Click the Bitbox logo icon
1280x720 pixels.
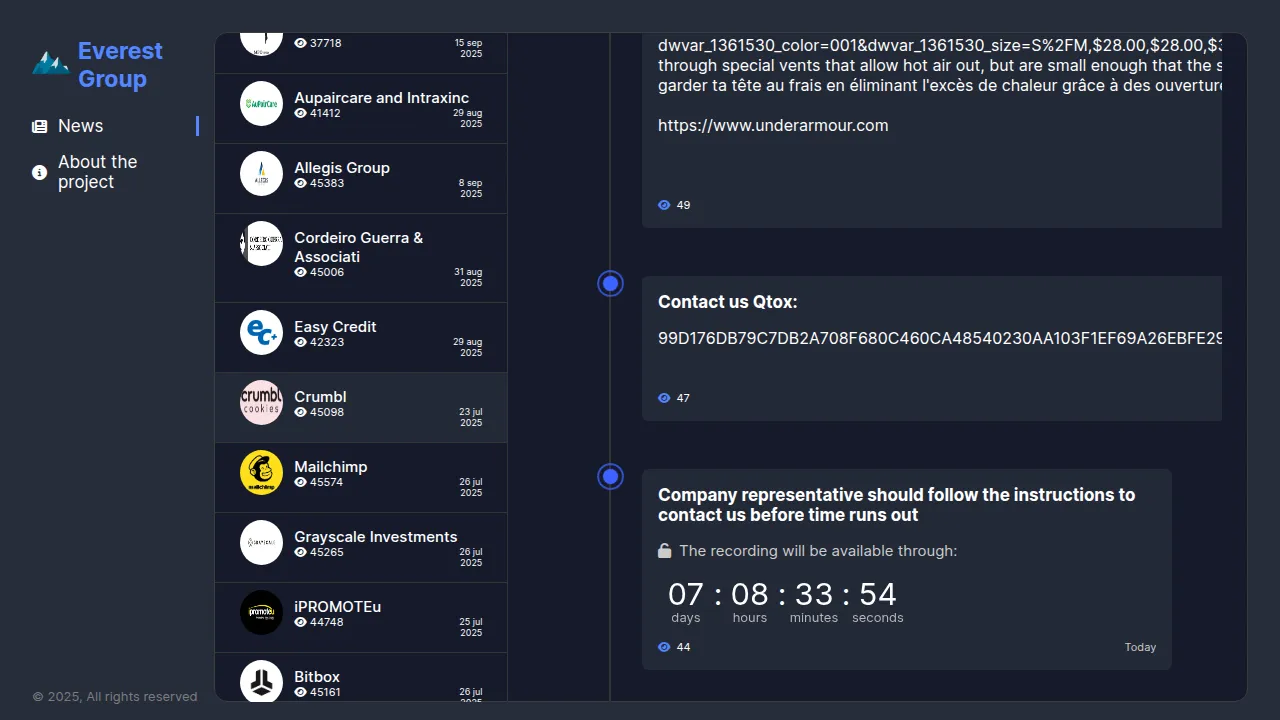click(x=261, y=681)
